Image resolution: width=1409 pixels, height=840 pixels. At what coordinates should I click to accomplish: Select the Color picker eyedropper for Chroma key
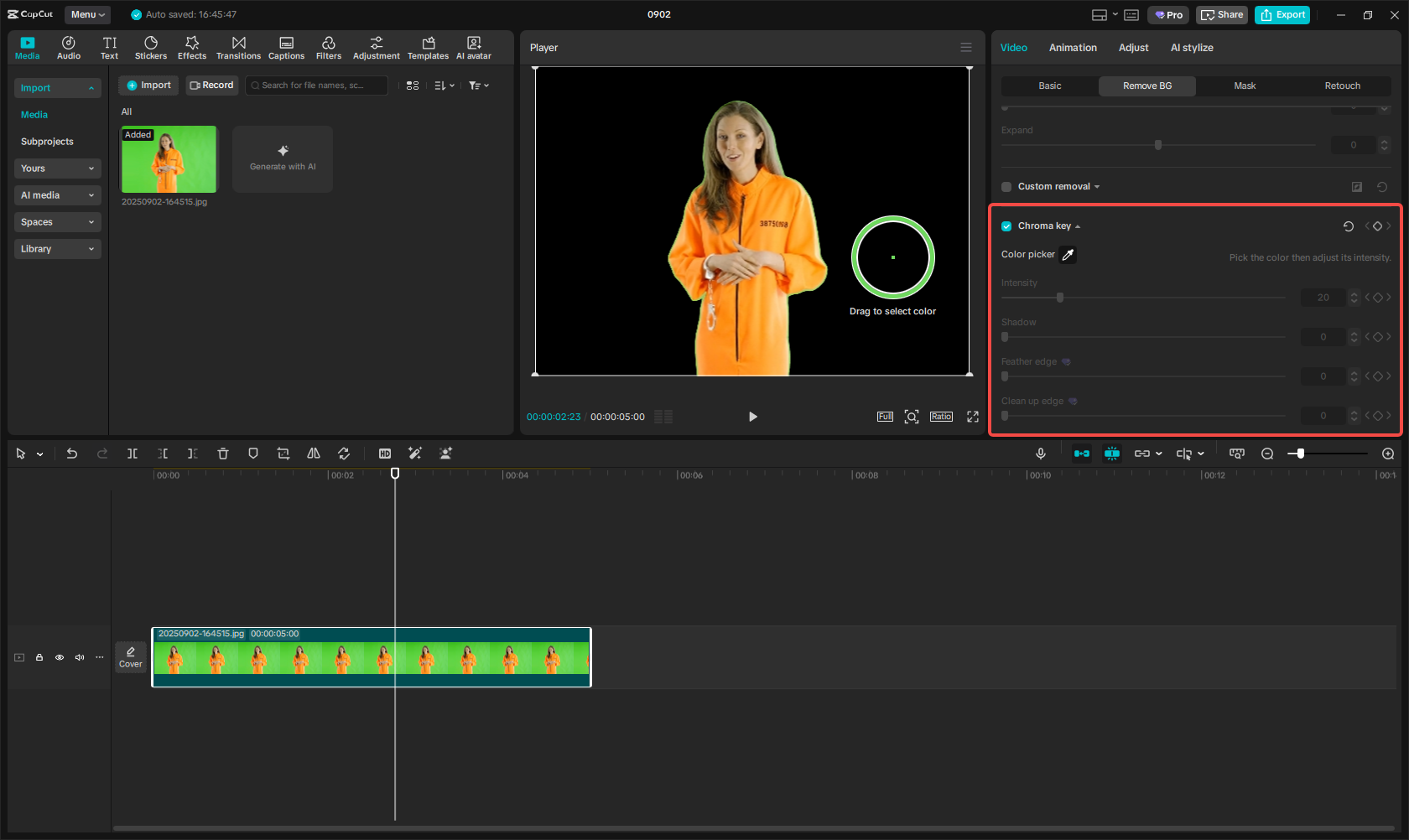coord(1067,254)
